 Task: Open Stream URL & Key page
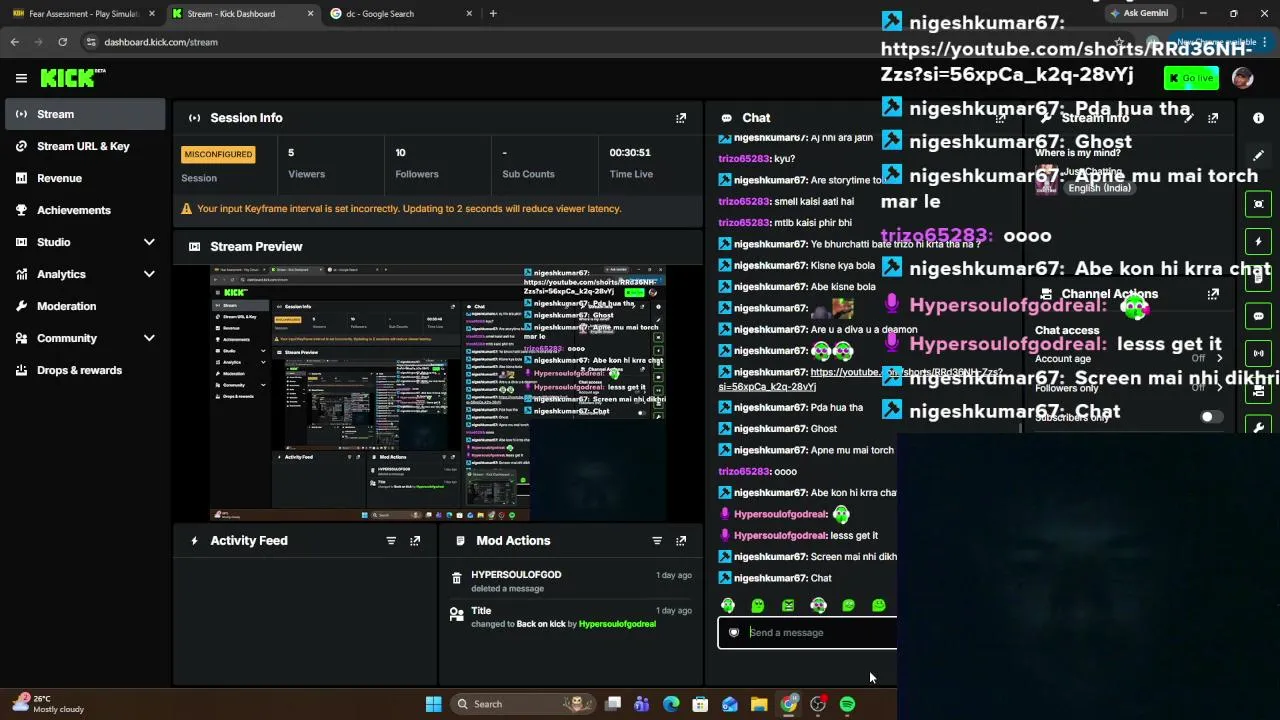tap(85, 146)
